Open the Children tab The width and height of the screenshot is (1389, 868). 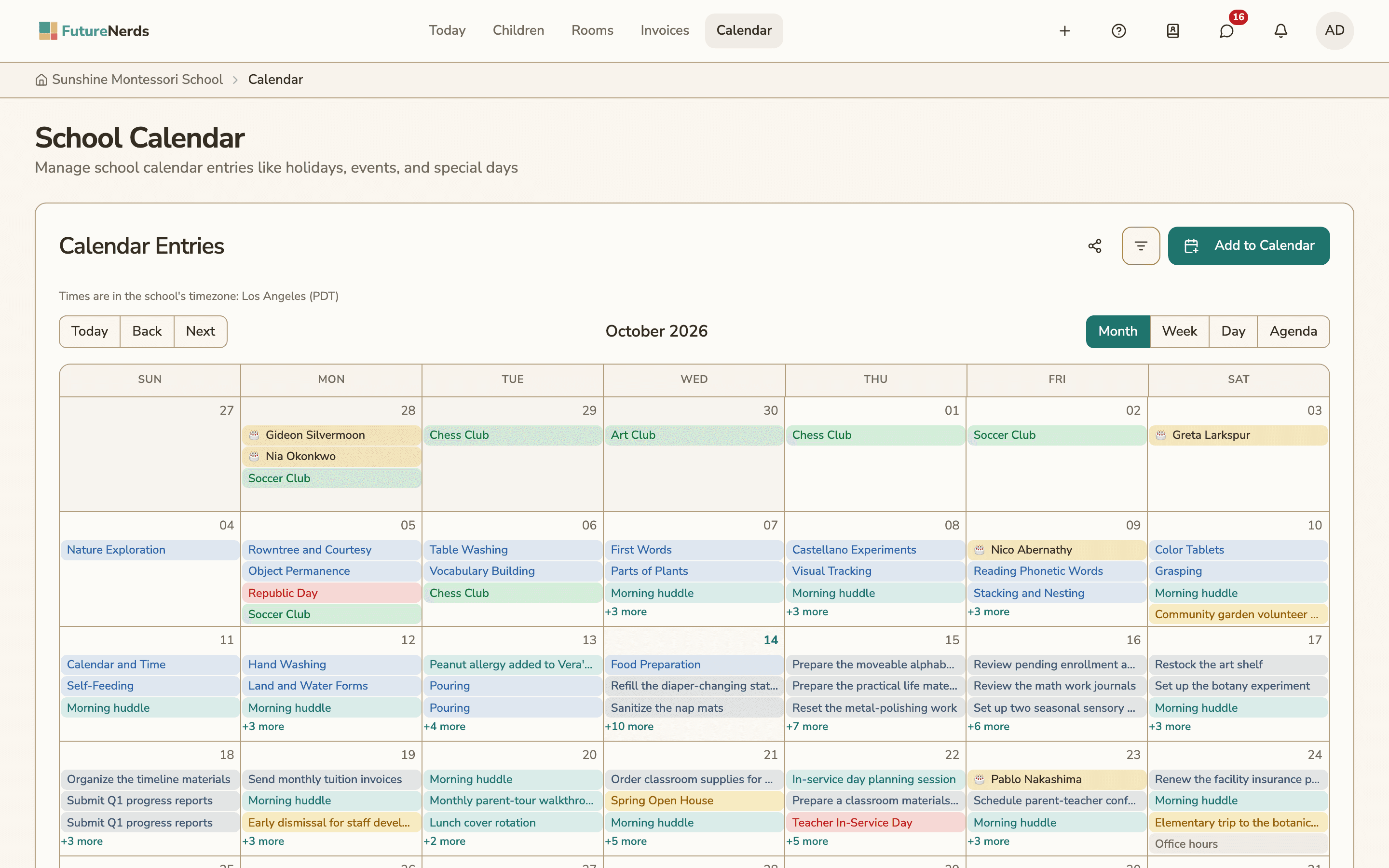click(518, 30)
